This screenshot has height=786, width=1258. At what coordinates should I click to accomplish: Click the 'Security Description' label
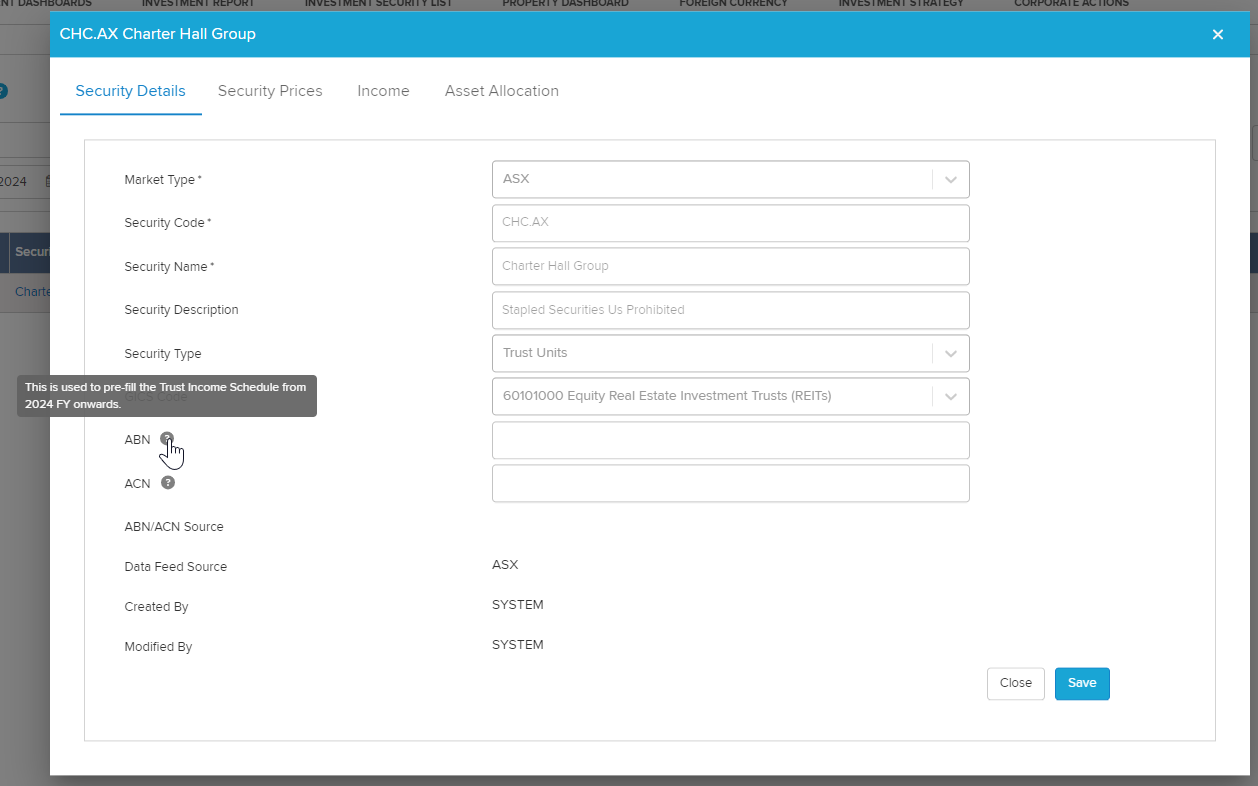click(182, 310)
